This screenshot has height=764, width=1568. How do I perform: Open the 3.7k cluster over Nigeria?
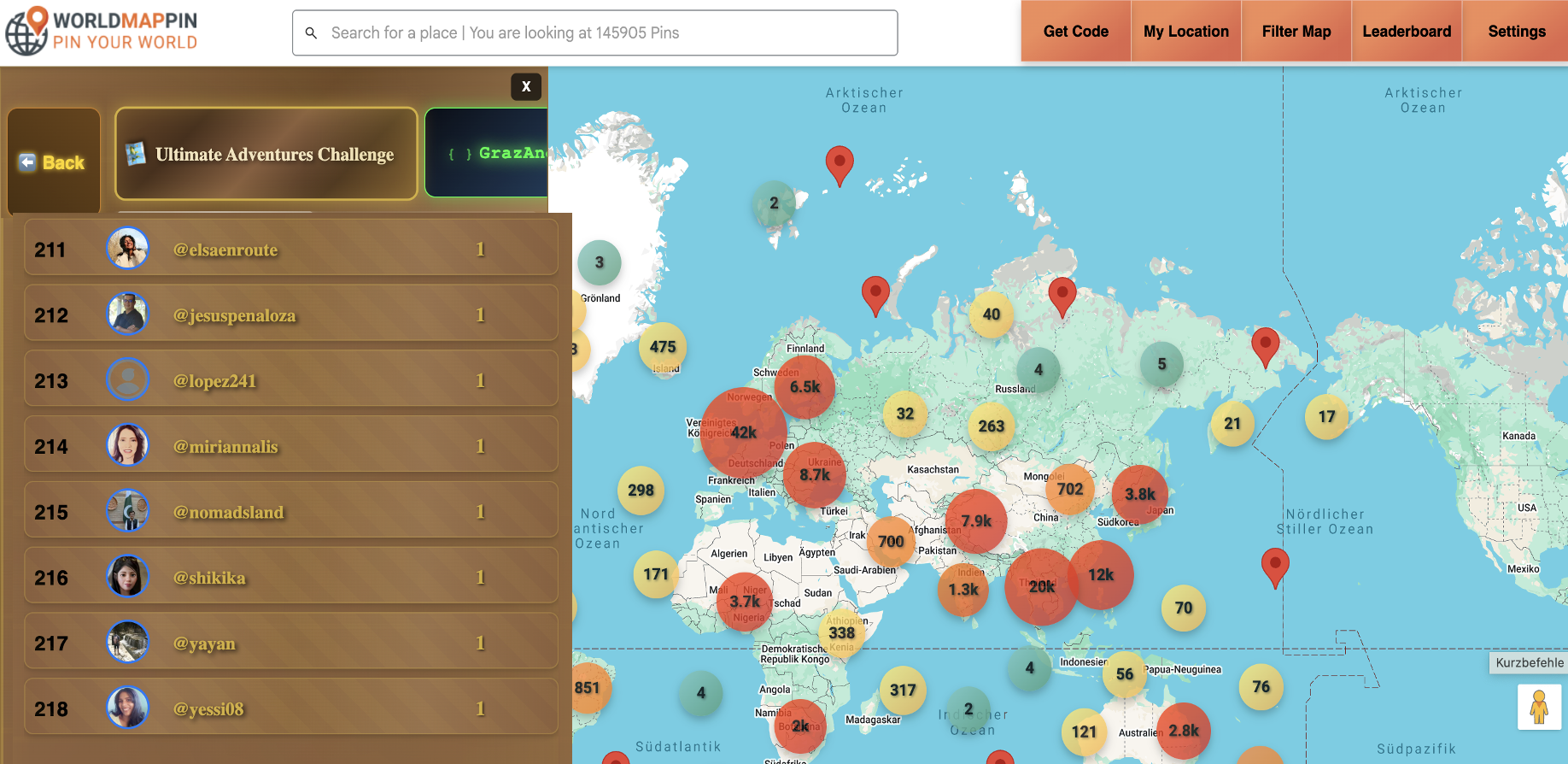(745, 602)
